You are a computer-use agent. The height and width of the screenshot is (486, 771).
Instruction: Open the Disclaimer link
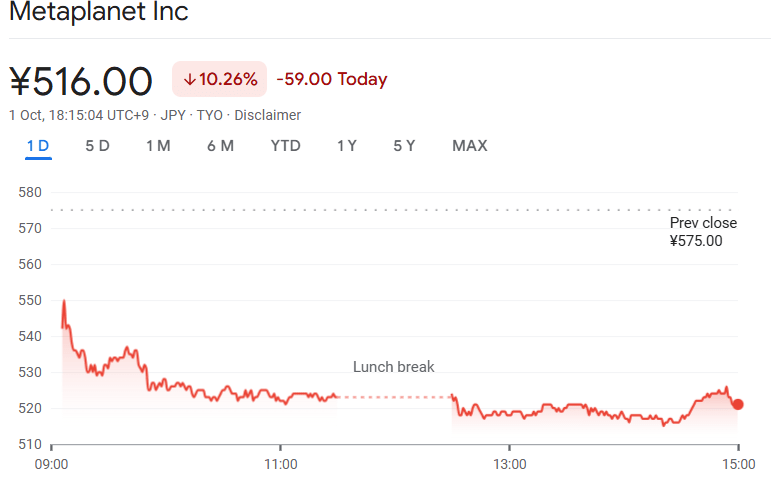(x=267, y=115)
